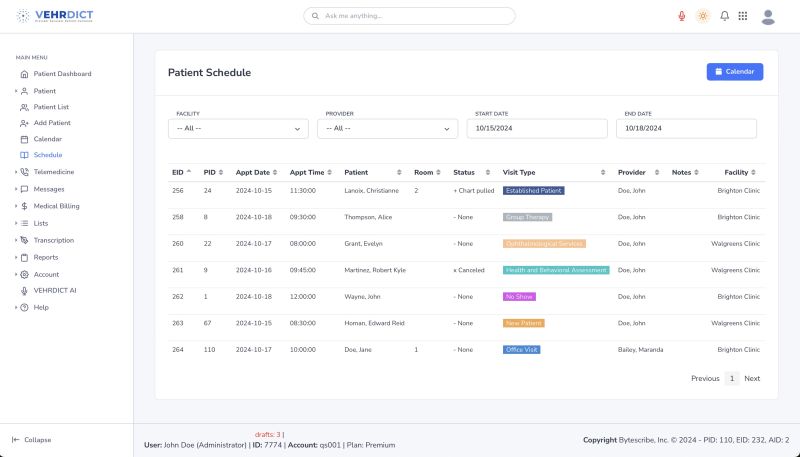Open the apps grid icon
Viewport: 800px width, 457px height.
click(743, 16)
